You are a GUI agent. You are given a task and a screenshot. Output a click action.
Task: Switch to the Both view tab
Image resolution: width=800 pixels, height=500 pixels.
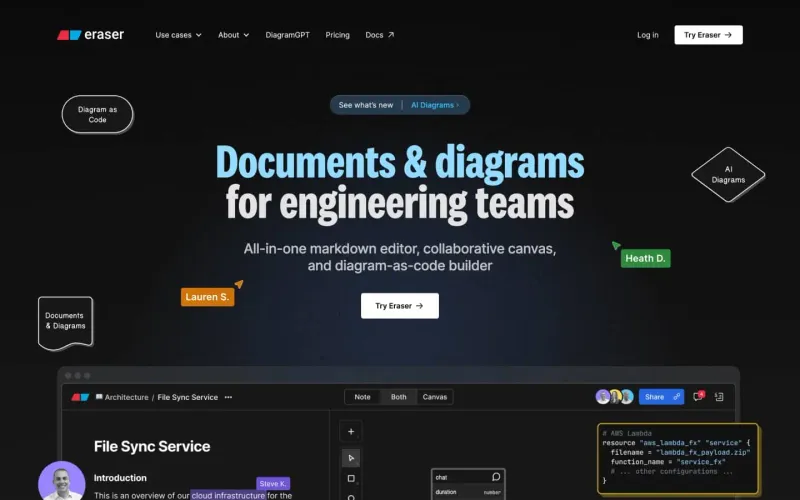398,397
